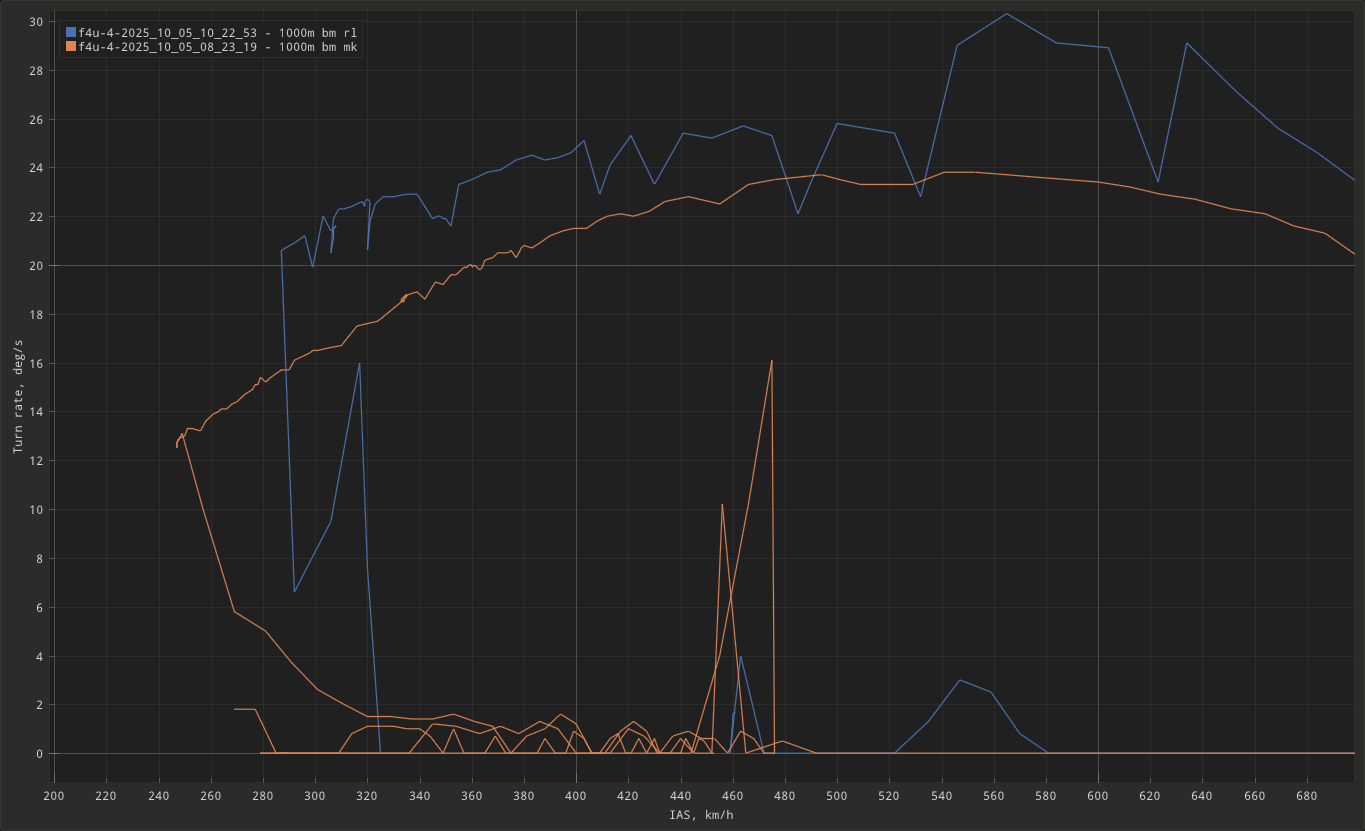Click the 600 tick on the IAS axis
The height and width of the screenshot is (831, 1365).
pyautogui.click(x=1098, y=795)
